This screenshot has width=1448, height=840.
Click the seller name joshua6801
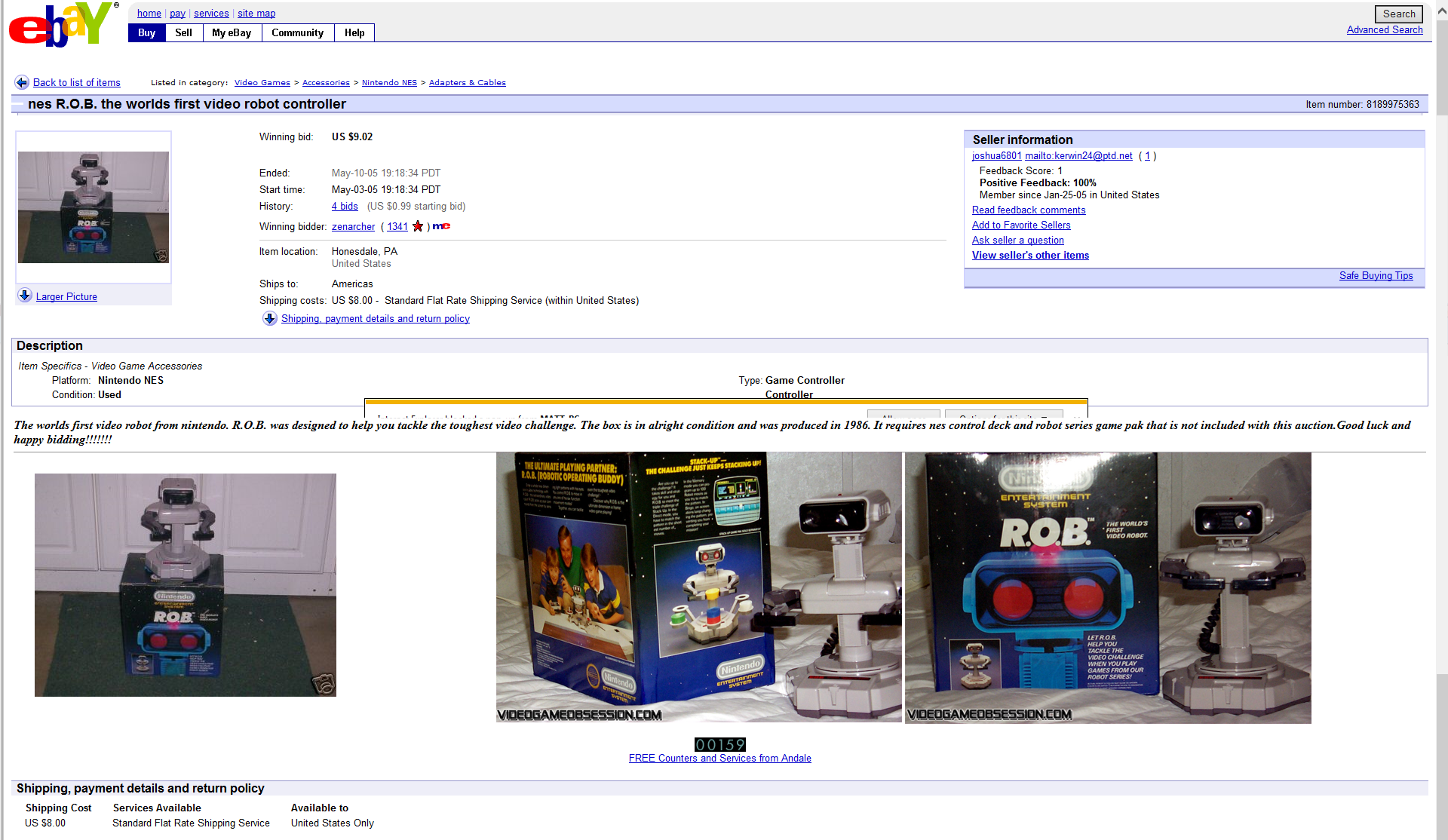point(996,155)
